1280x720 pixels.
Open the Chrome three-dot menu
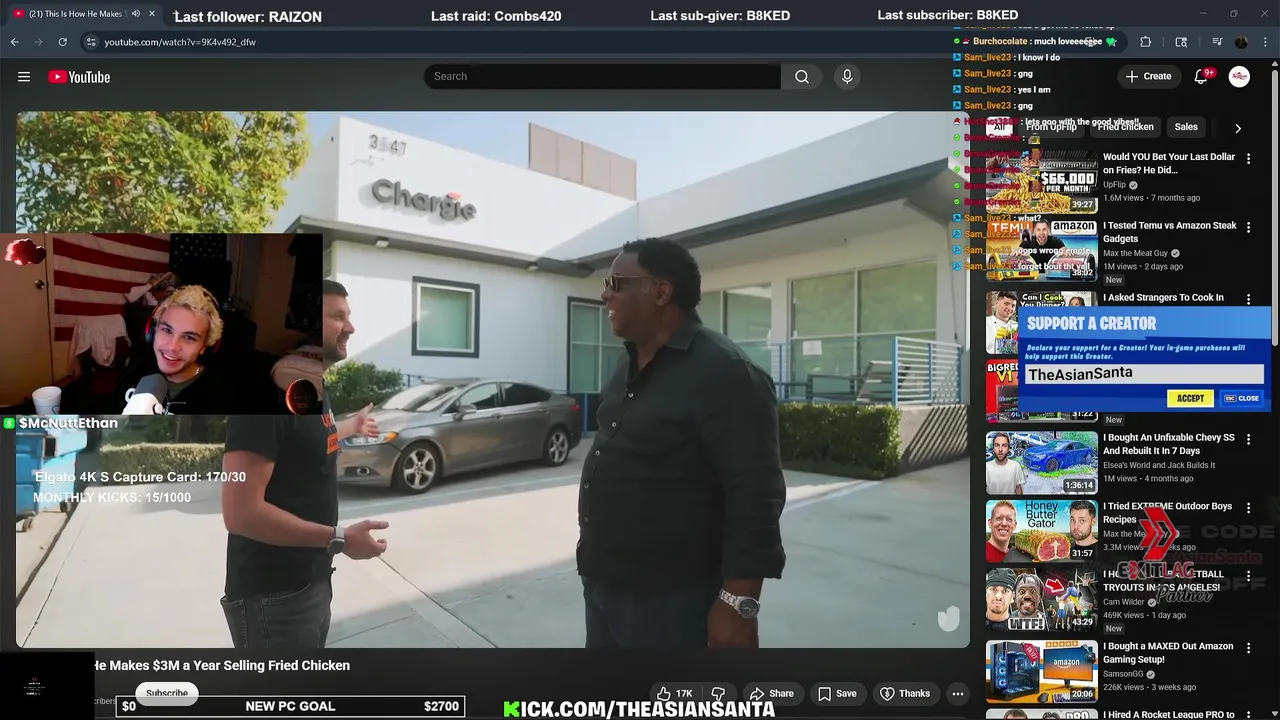tap(1264, 42)
